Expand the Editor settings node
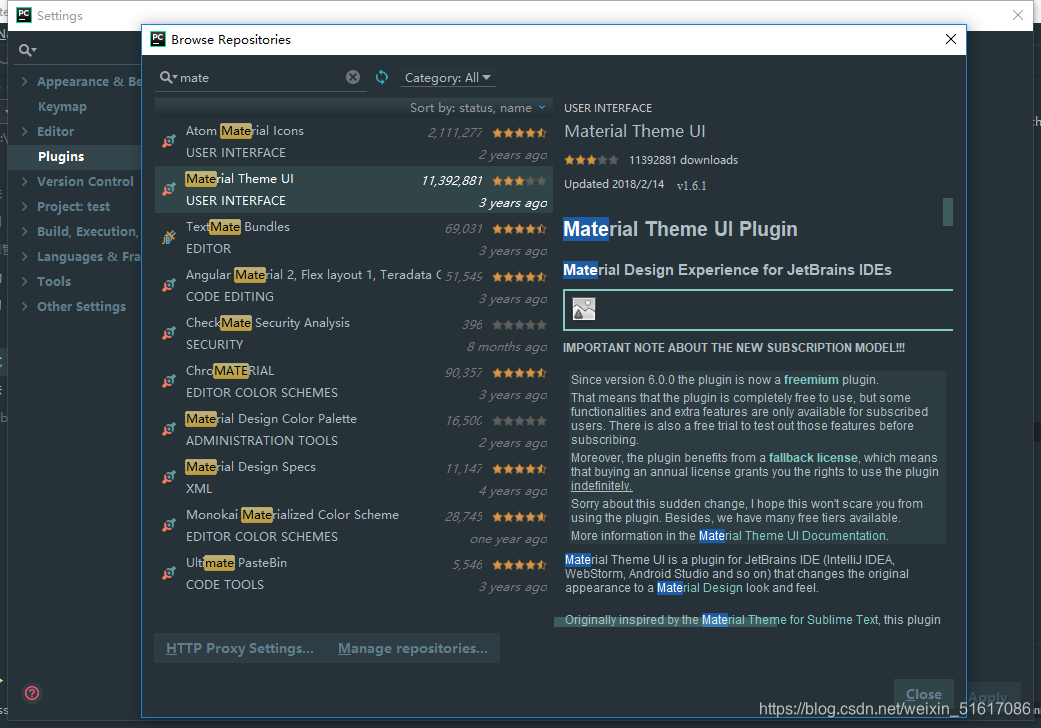Viewport: 1041px width, 728px height. pyautogui.click(x=25, y=131)
